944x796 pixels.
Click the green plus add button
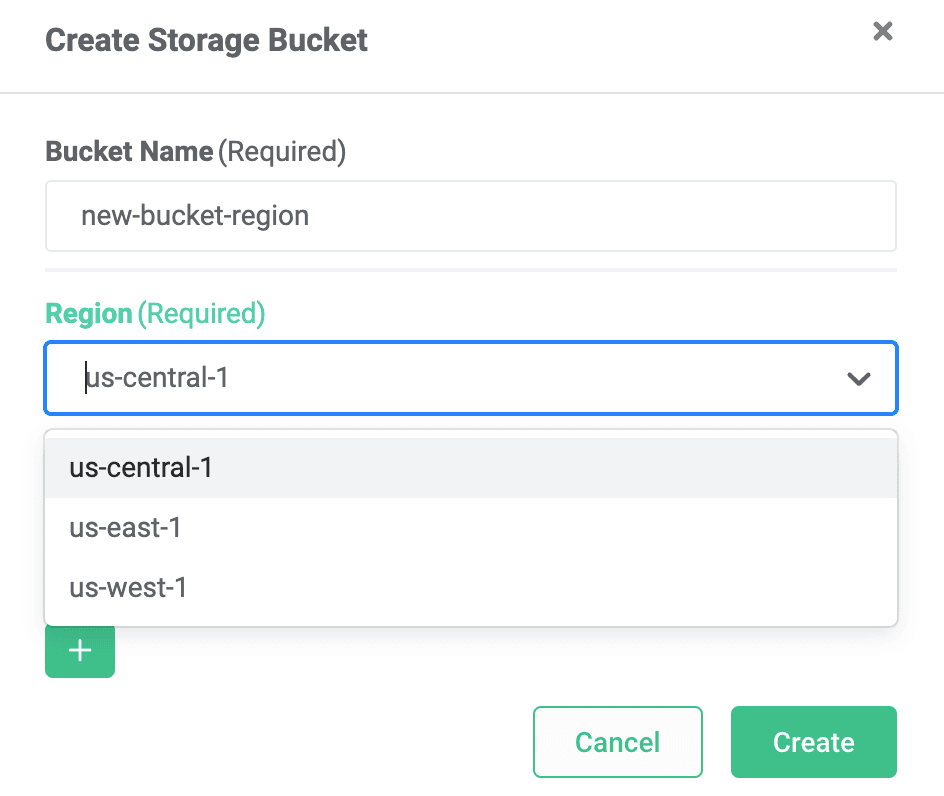(x=80, y=651)
